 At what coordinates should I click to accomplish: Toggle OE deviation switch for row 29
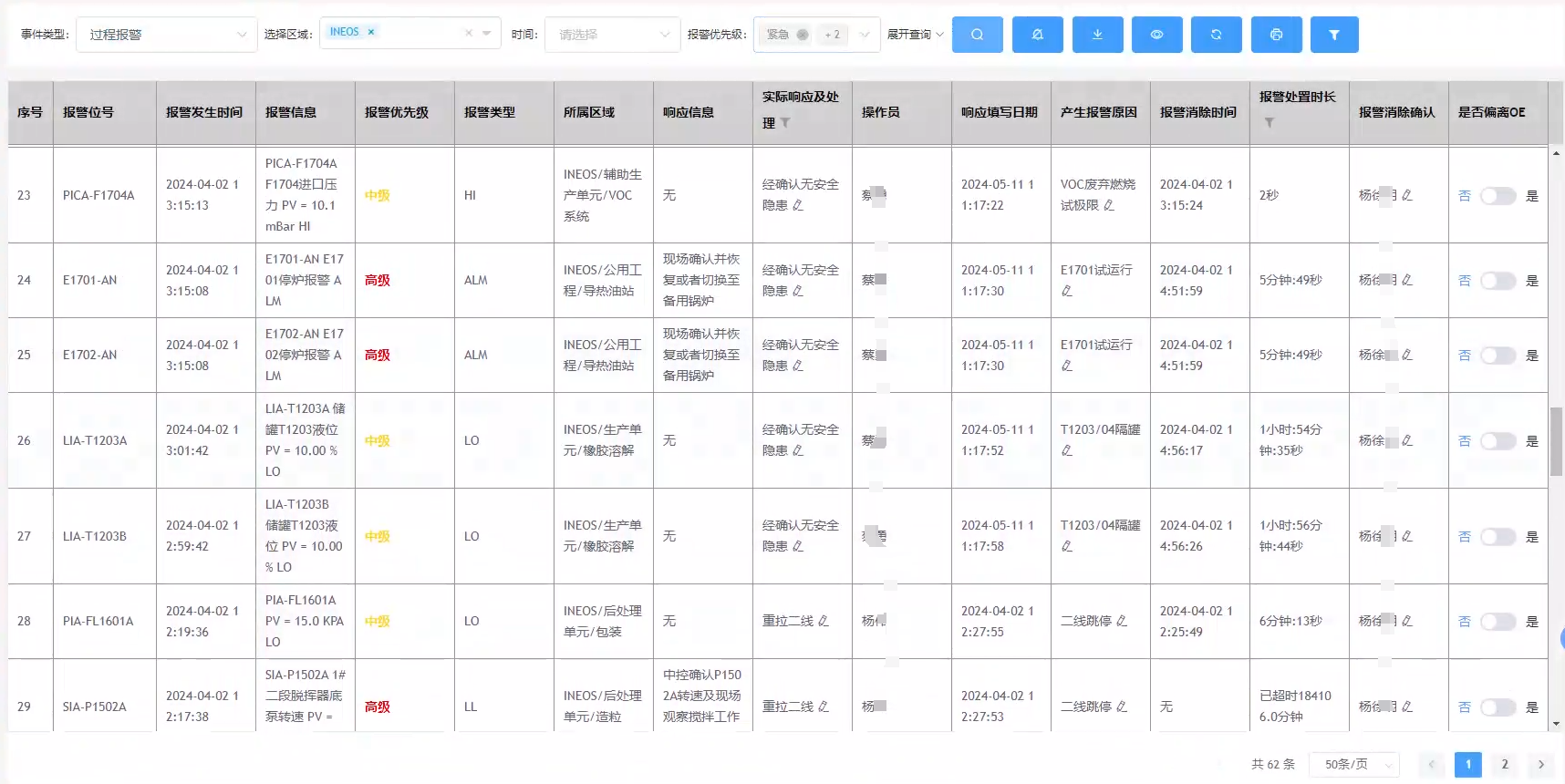tap(1498, 707)
